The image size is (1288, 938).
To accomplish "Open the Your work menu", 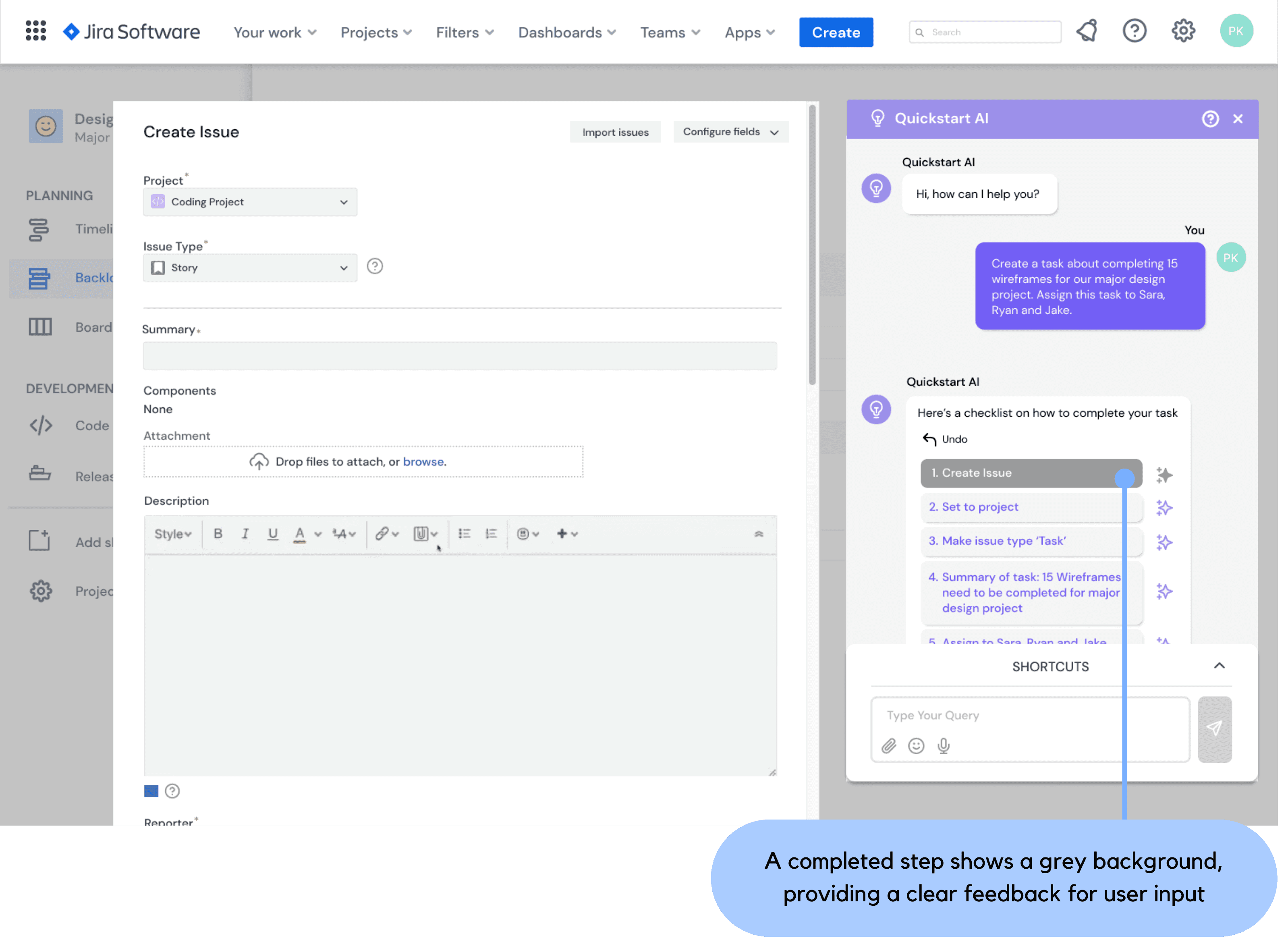I will click(275, 32).
